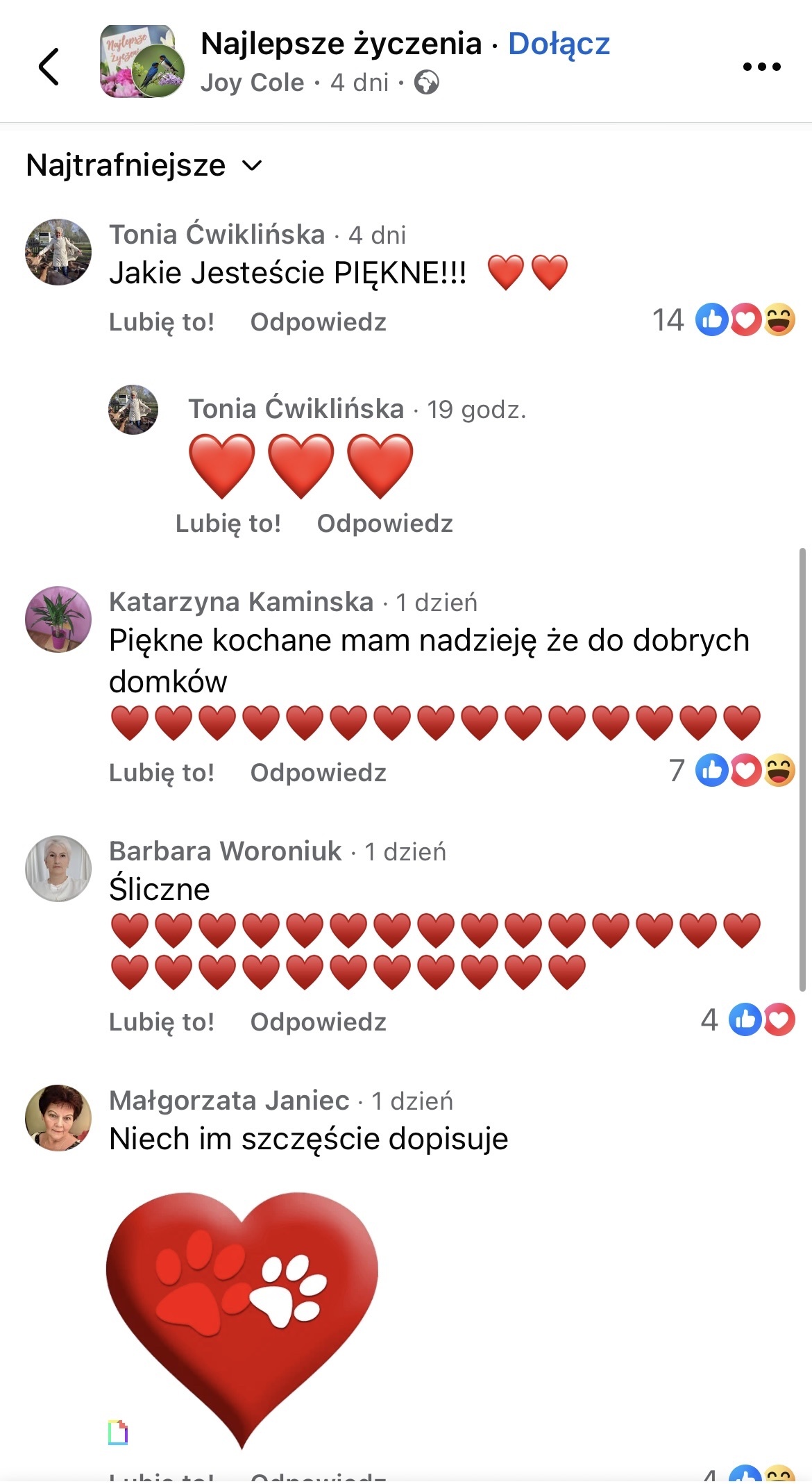The width and height of the screenshot is (812, 1484).
Task: View reactions on Katarzyna Kaminska's comment
Action: pos(732,770)
